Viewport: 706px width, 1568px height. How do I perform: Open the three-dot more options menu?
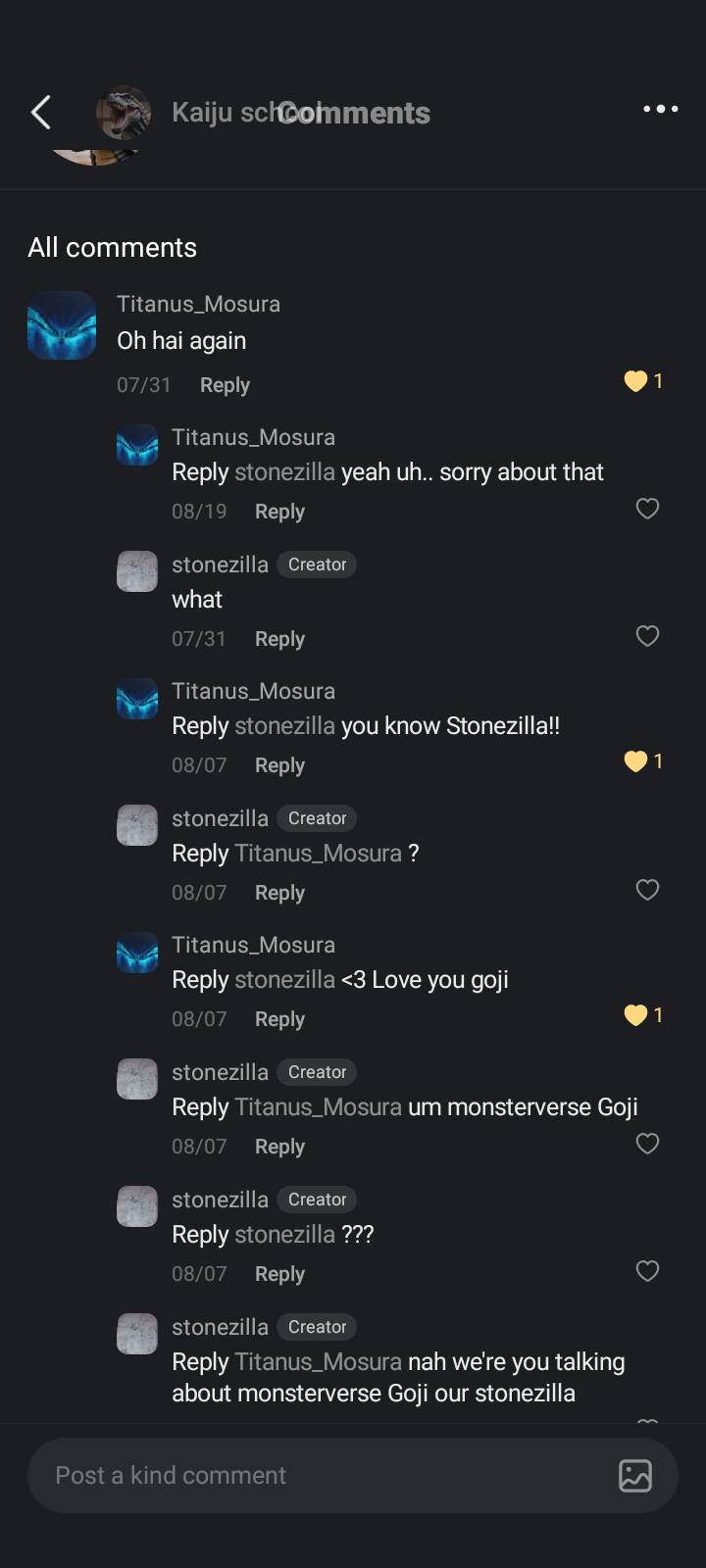pos(660,109)
